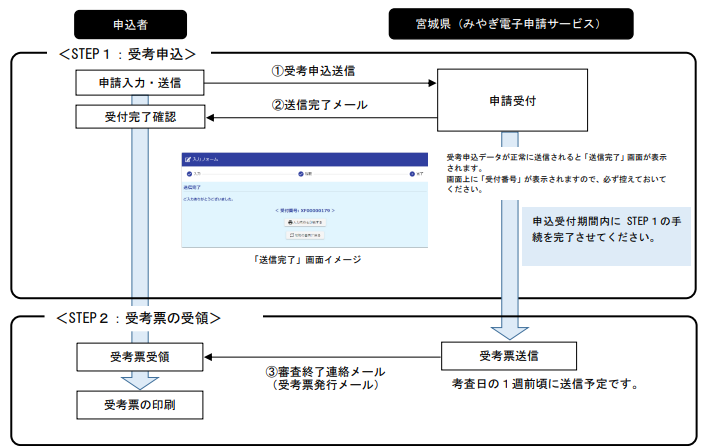Click the 申込受付期間内に STEP 1 notice box
706x447 pixels.
pyautogui.click(x=606, y=236)
